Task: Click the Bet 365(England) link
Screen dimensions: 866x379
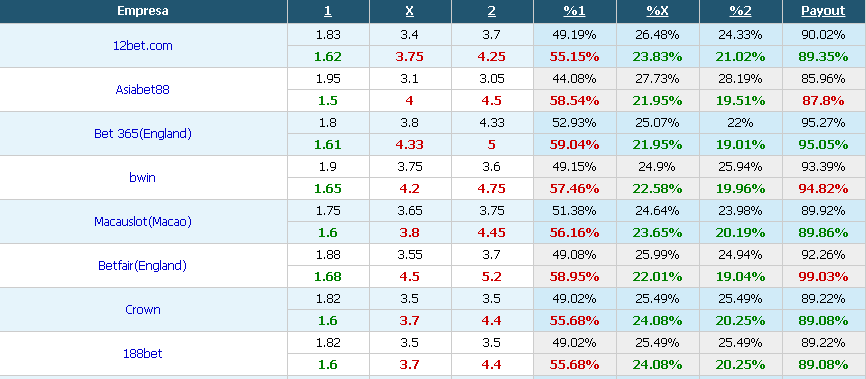Action: point(142,134)
